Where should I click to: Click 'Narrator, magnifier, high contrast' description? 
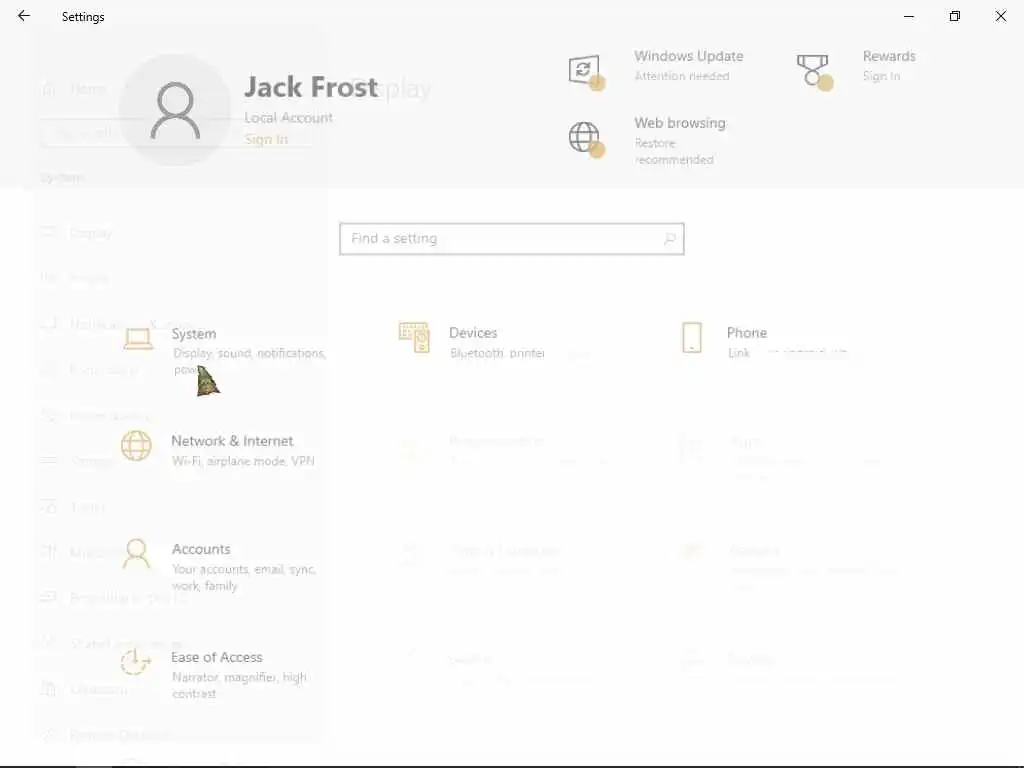(x=239, y=685)
